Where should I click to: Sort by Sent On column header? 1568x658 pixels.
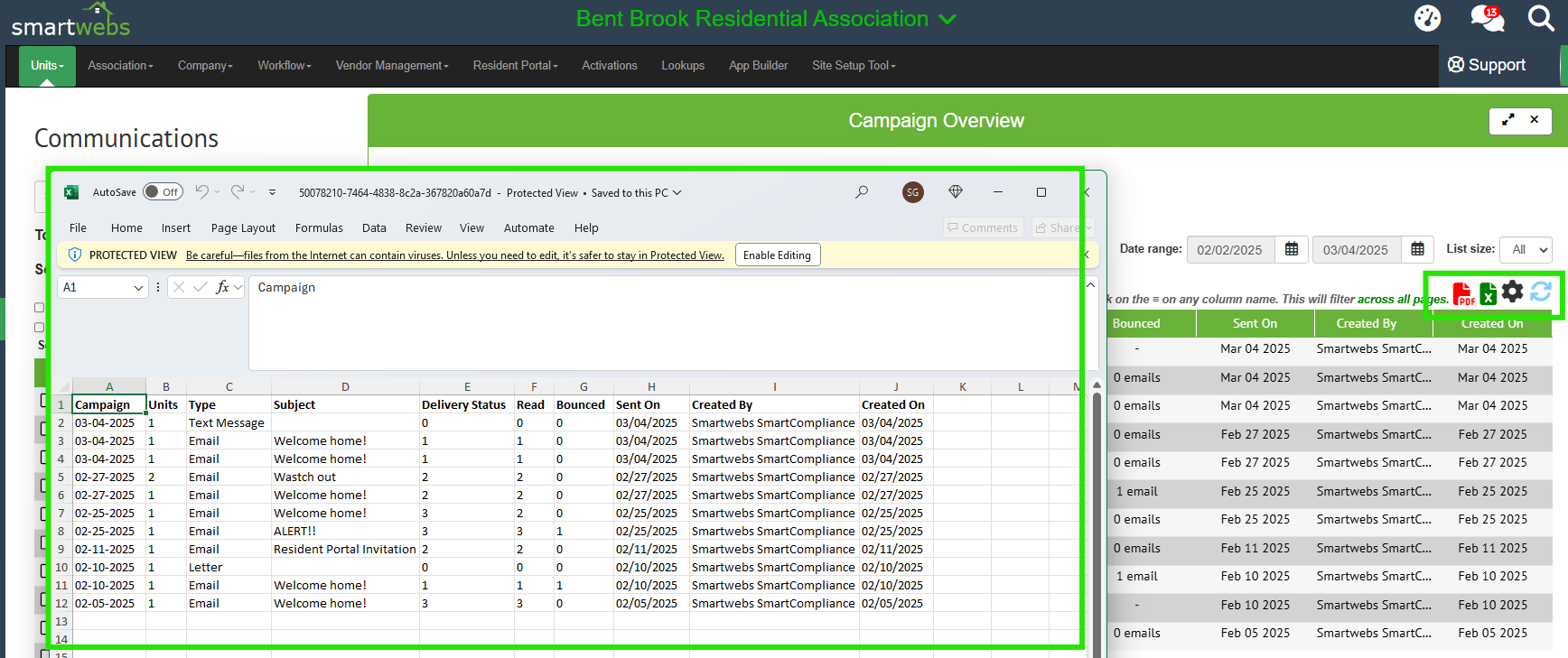[x=1255, y=324]
